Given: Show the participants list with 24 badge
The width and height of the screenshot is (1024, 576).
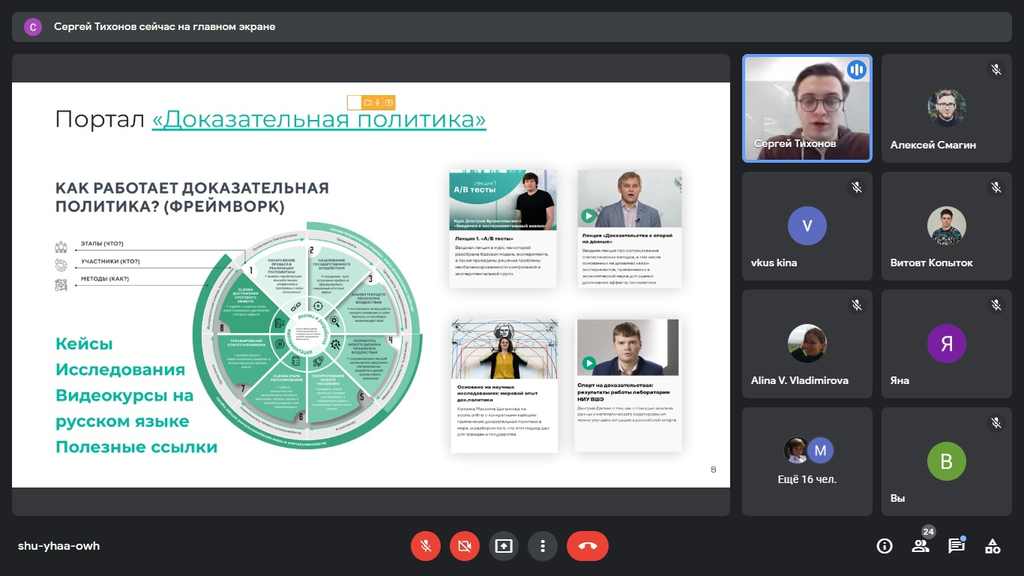Looking at the screenshot, I should pos(921,546).
